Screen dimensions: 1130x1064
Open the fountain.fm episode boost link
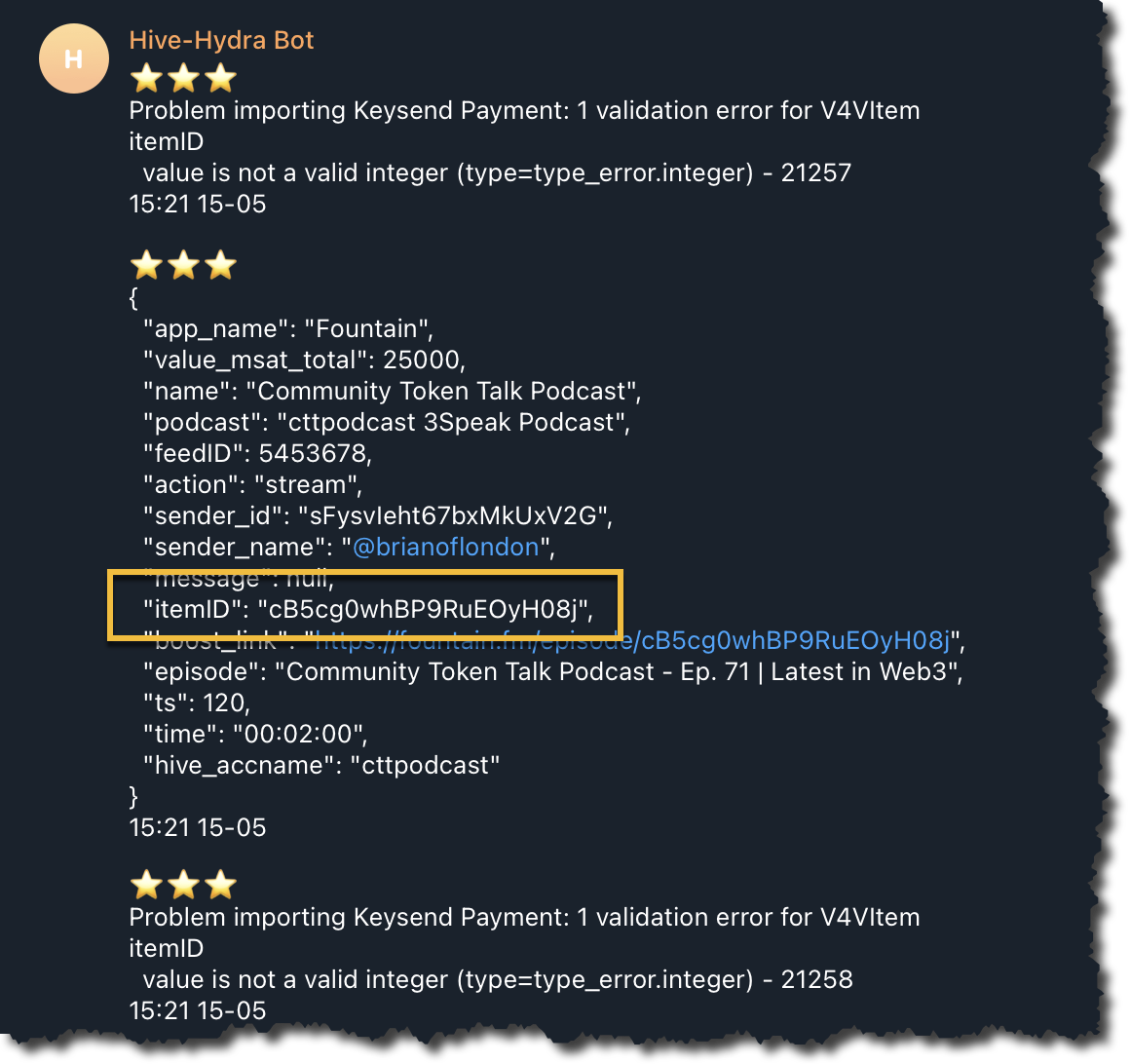click(x=632, y=640)
